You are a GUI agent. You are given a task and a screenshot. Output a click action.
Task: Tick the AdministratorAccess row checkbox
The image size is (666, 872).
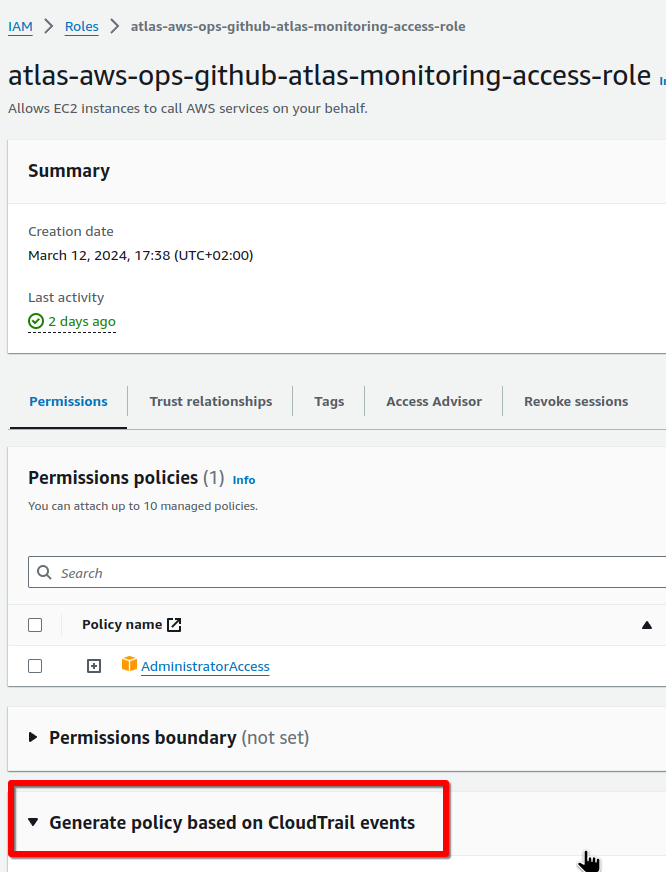click(35, 666)
